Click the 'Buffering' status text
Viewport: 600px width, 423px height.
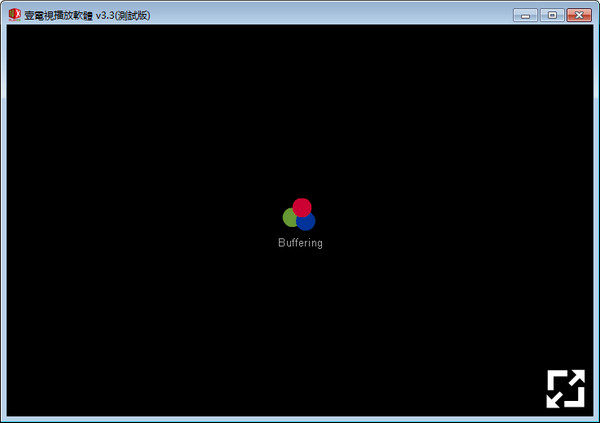click(300, 243)
